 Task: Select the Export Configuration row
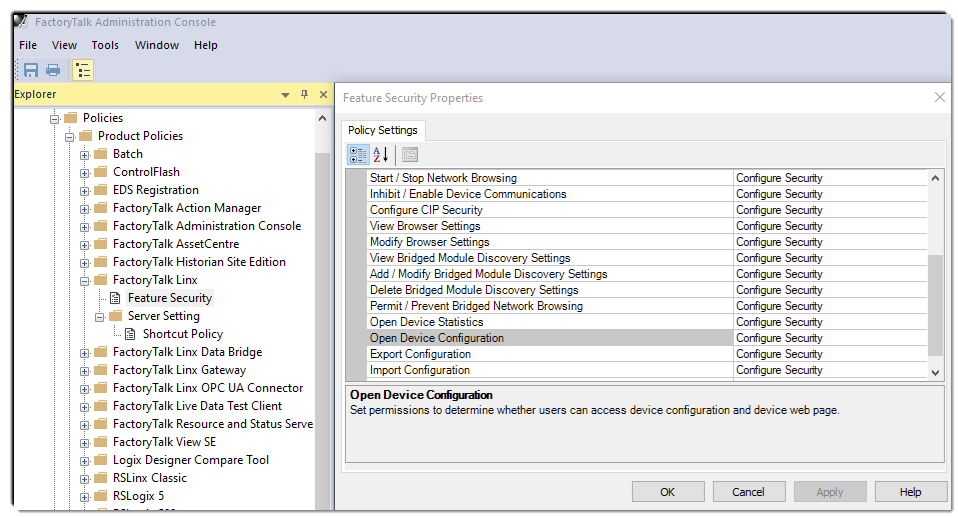click(x=550, y=354)
